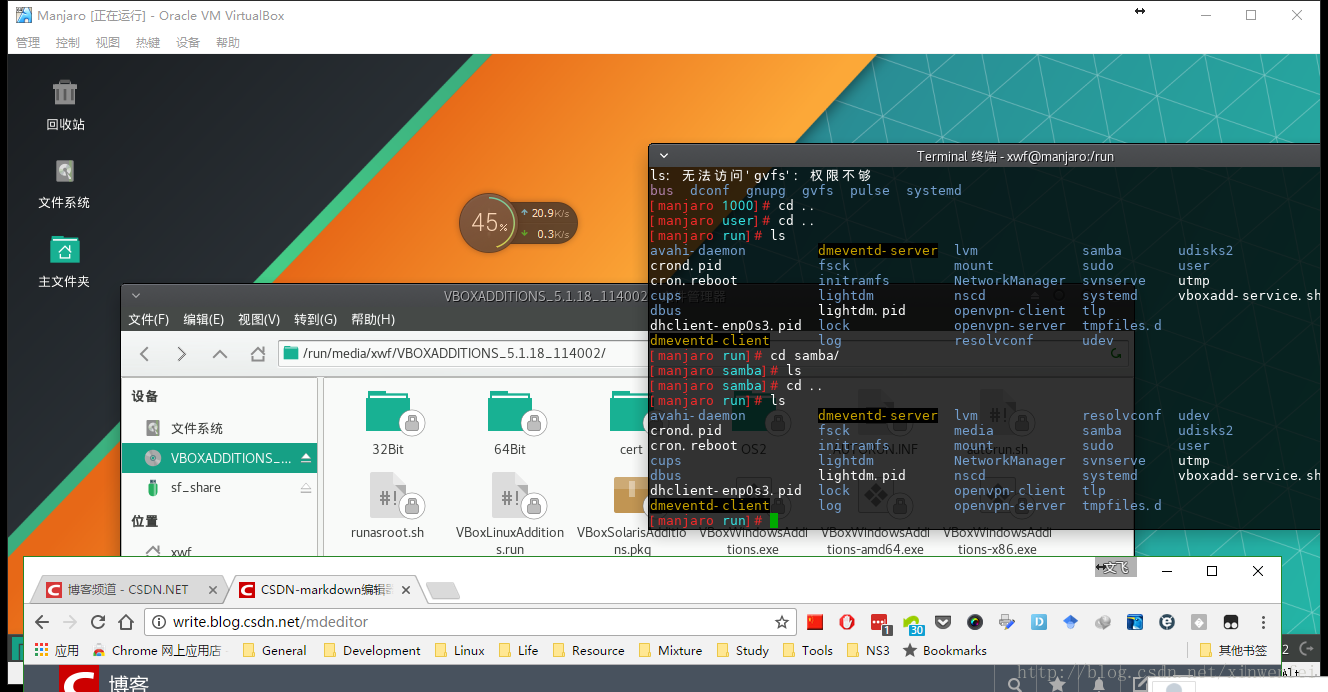Image resolution: width=1328 pixels, height=692 pixels.
Task: Click the blue D extension icon
Action: [x=1038, y=622]
